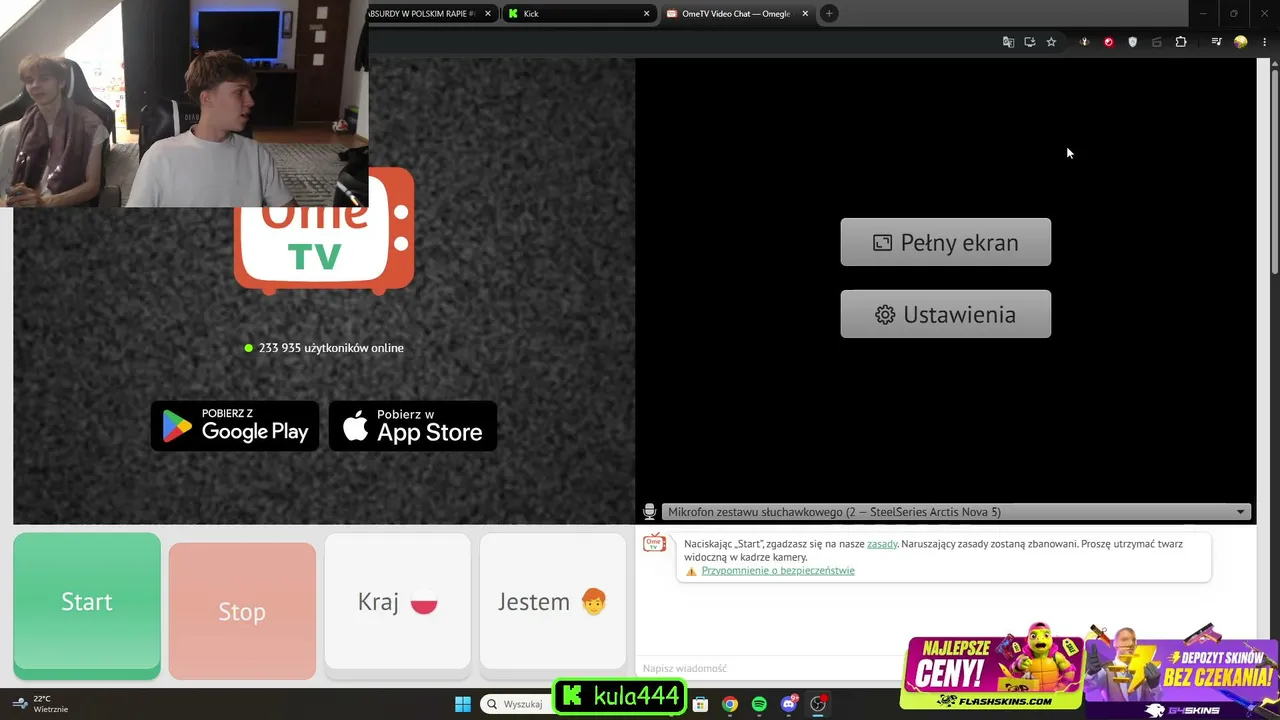Screen dimensions: 1280x720
Task: Click the Stop button
Action: point(242,611)
